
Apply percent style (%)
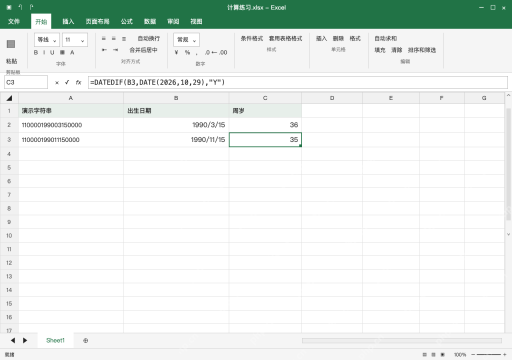187,52
